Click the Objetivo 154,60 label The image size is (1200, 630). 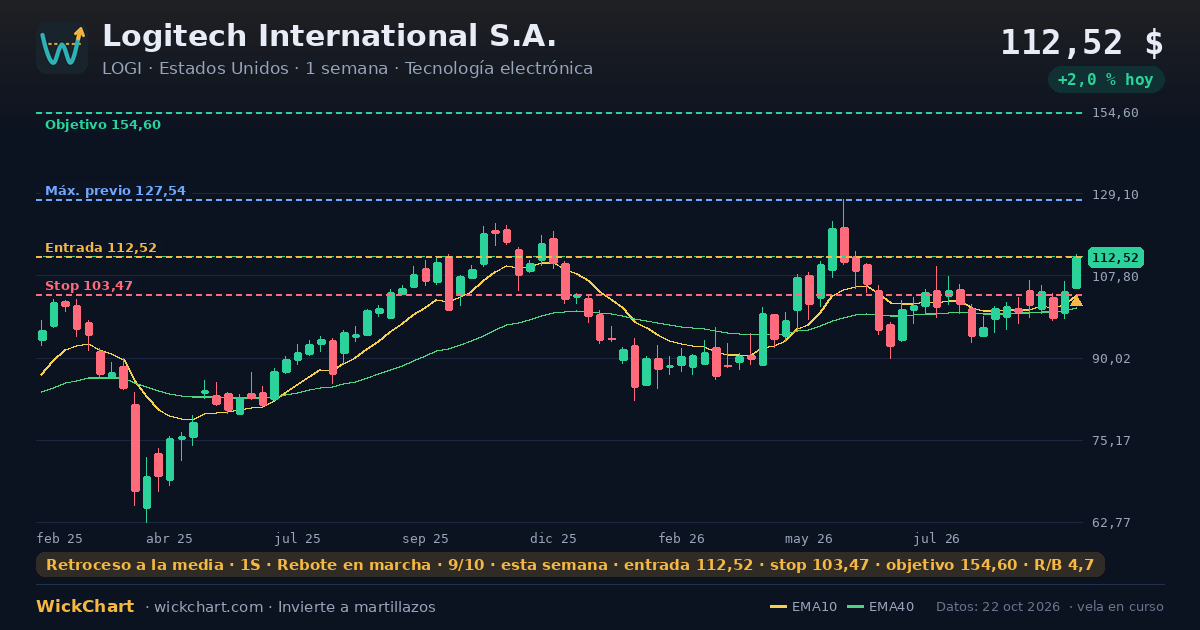[x=103, y=125]
